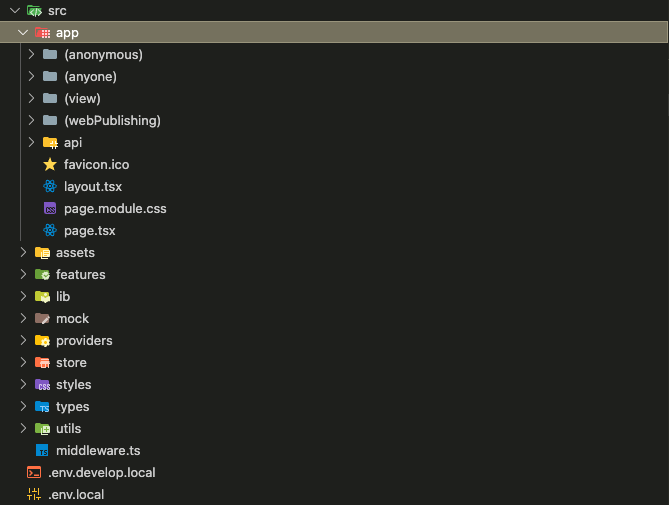Viewport: 669px width, 505px height.
Task: Click the api folder icon
Action: click(50, 142)
